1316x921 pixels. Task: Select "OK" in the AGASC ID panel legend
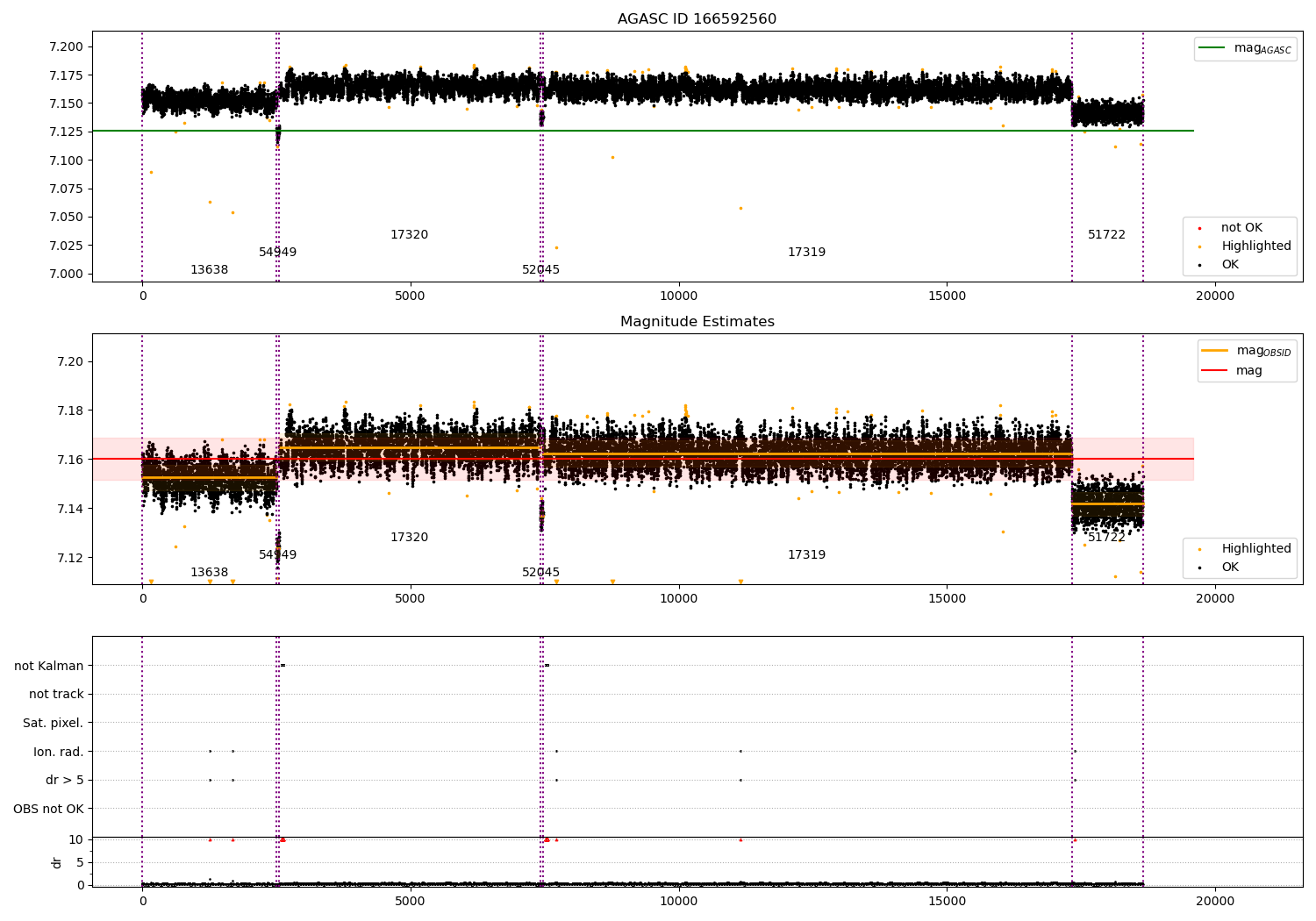tap(1230, 265)
